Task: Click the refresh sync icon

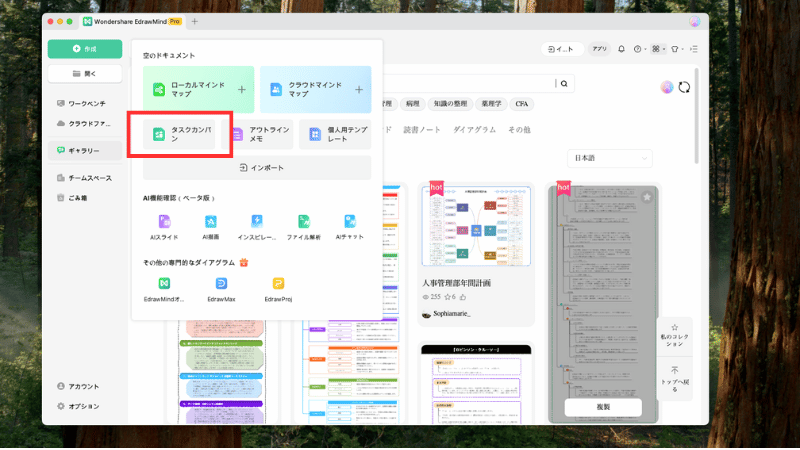Action: point(684,87)
